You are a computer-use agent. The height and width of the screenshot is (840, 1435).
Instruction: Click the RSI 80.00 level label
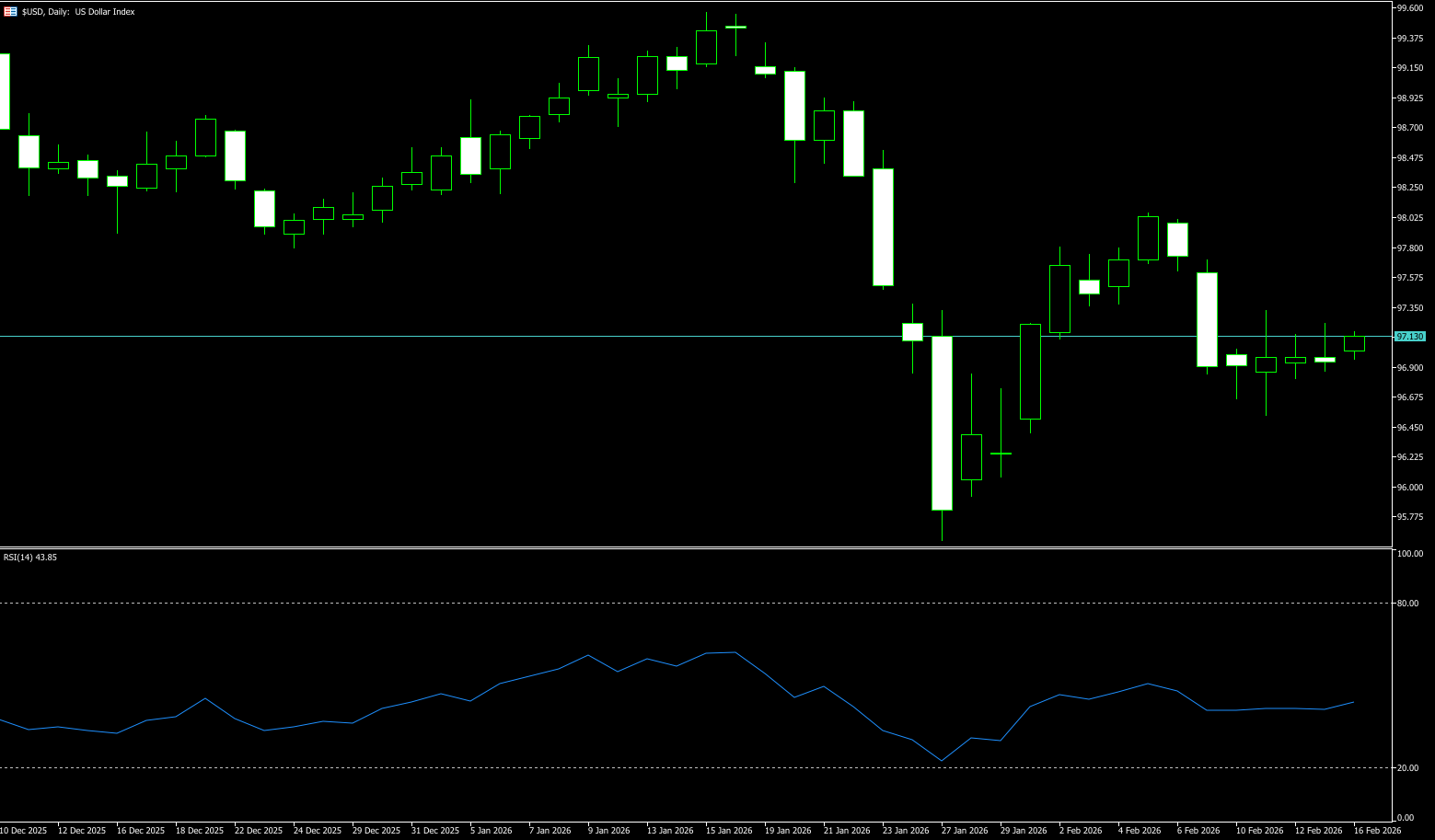coord(1407,604)
